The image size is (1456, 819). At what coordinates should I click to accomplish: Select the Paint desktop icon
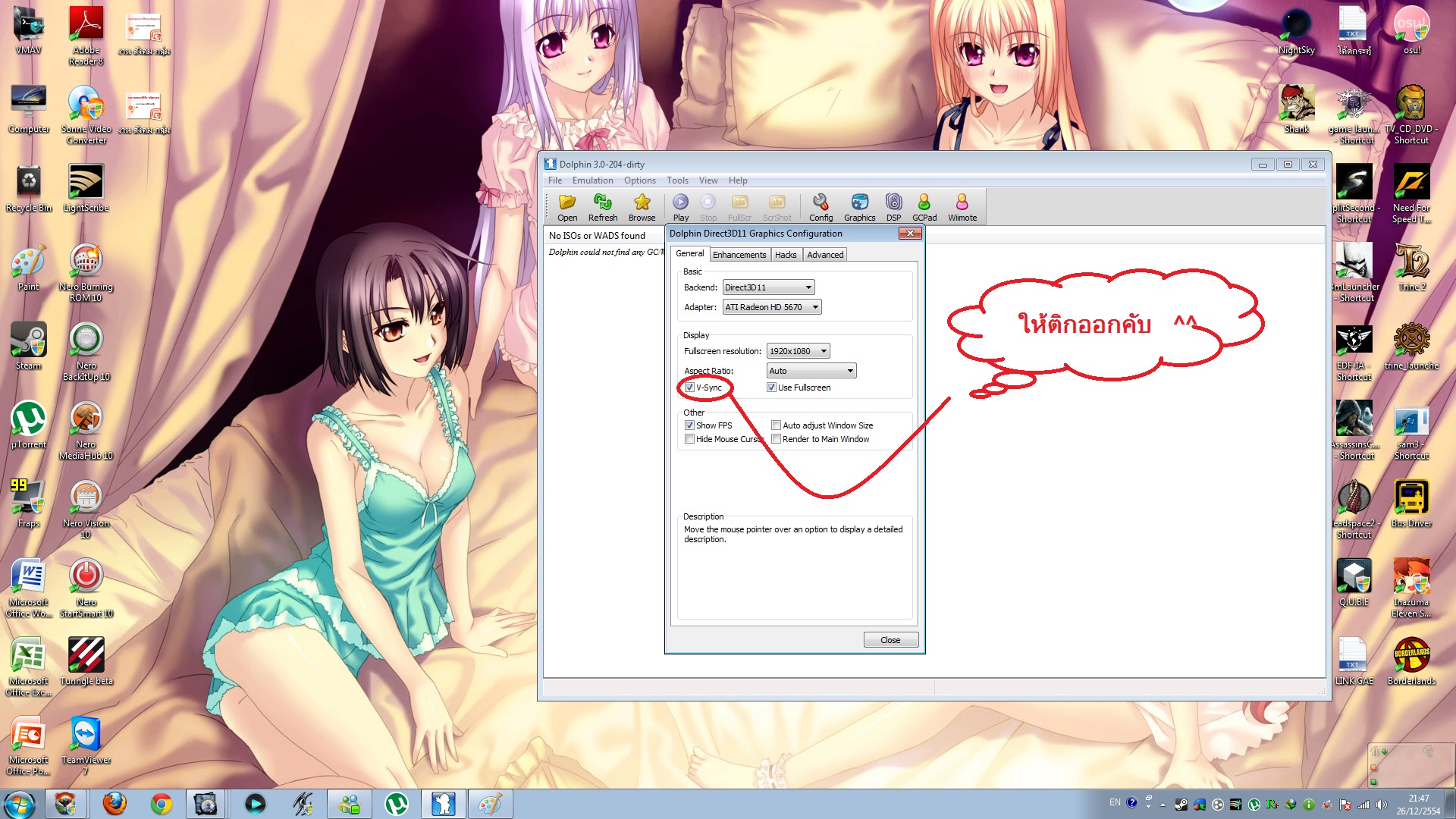click(x=29, y=267)
